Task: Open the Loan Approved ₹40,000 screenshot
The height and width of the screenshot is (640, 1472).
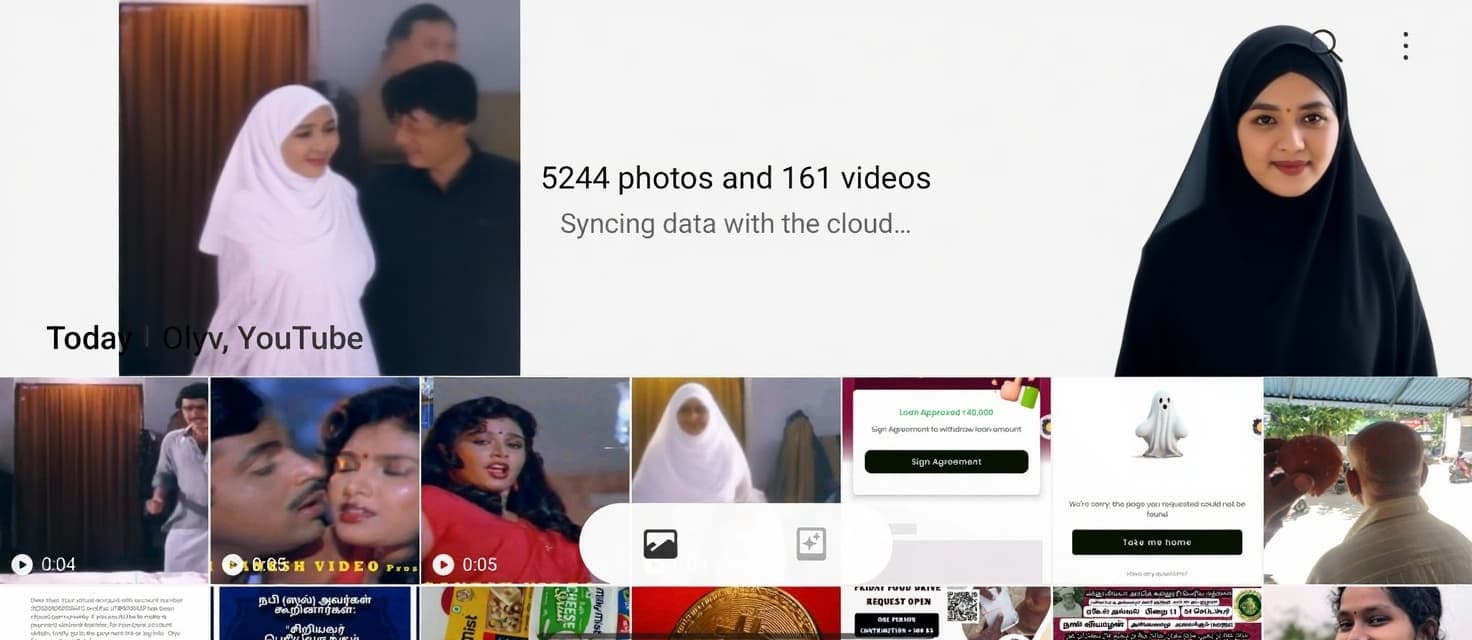Action: (947, 480)
